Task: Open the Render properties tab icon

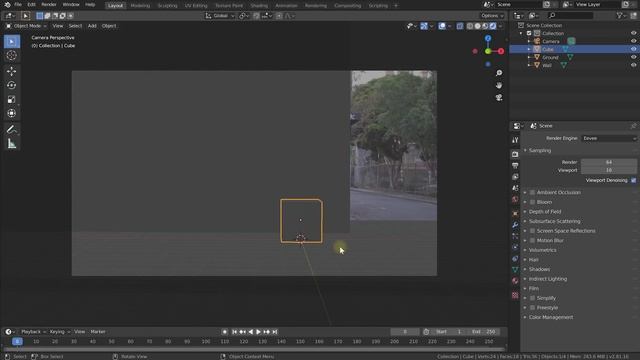Action: [515, 154]
